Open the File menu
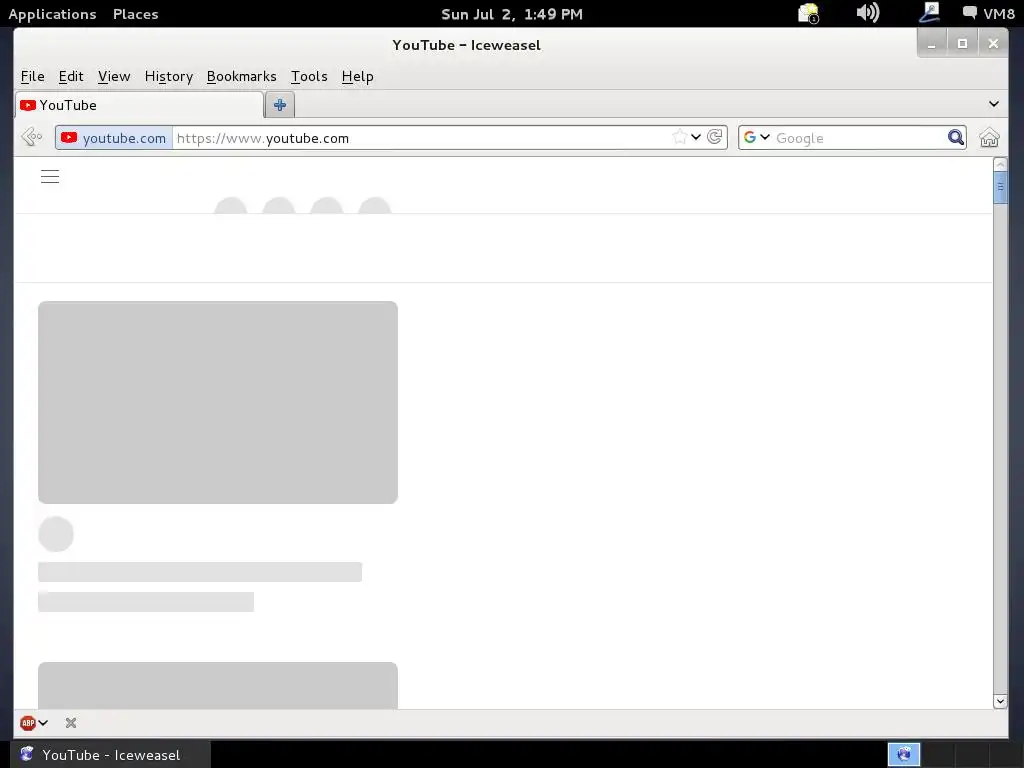This screenshot has width=1024, height=768. (x=33, y=76)
